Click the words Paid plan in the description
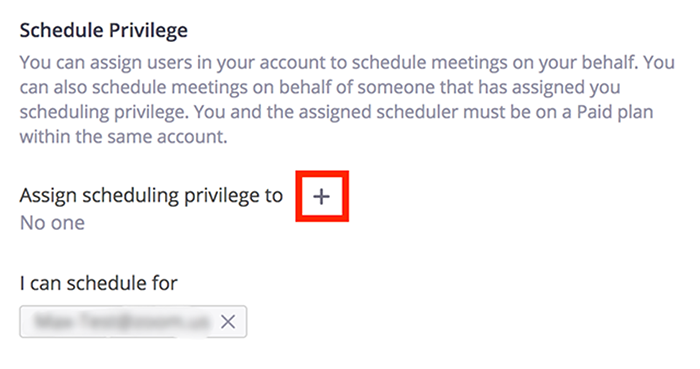Screen dimensions: 700x369 pyautogui.click(x=615, y=112)
